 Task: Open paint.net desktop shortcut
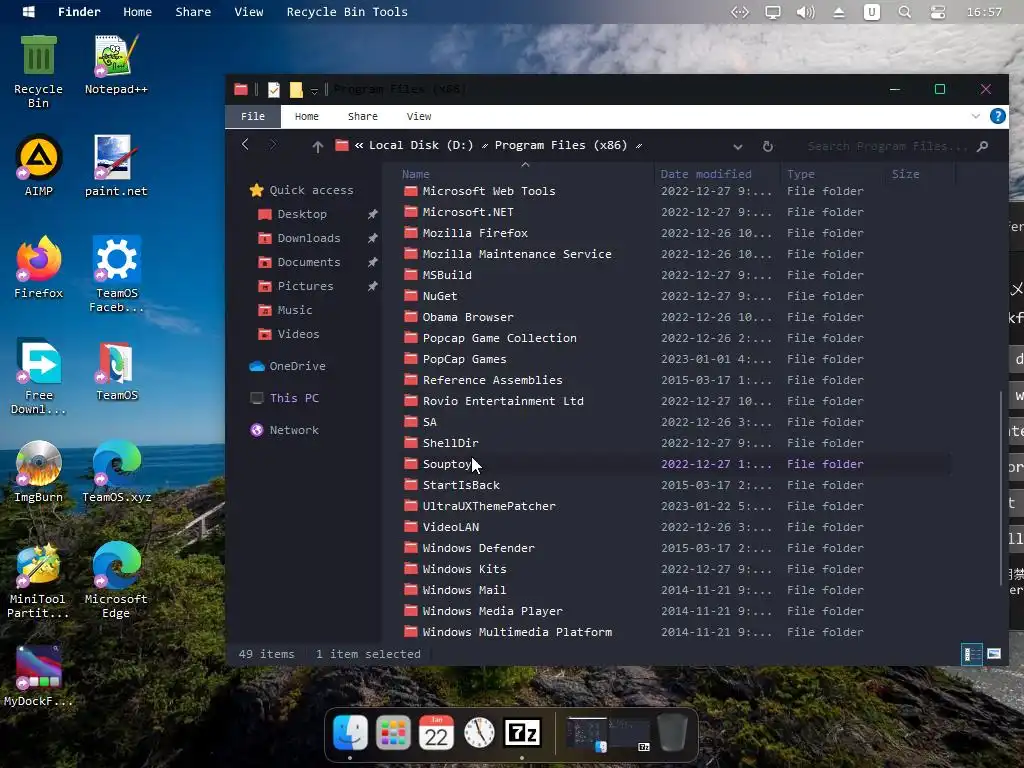(116, 166)
